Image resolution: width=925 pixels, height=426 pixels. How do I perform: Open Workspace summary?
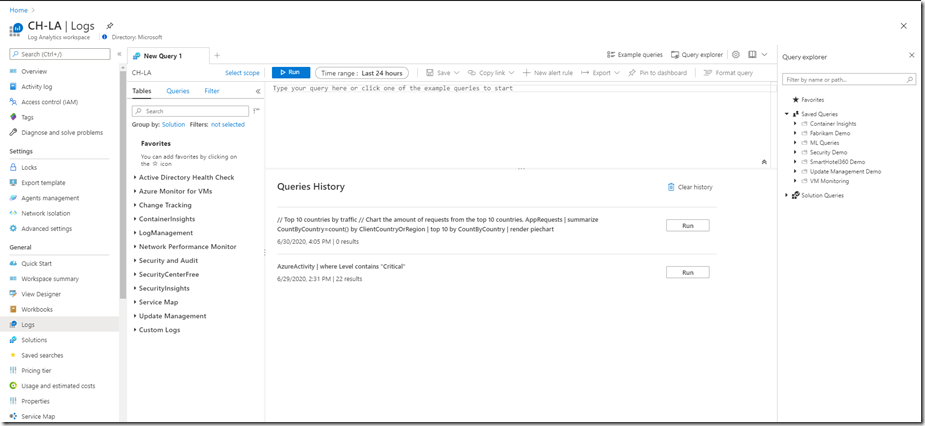(x=50, y=279)
